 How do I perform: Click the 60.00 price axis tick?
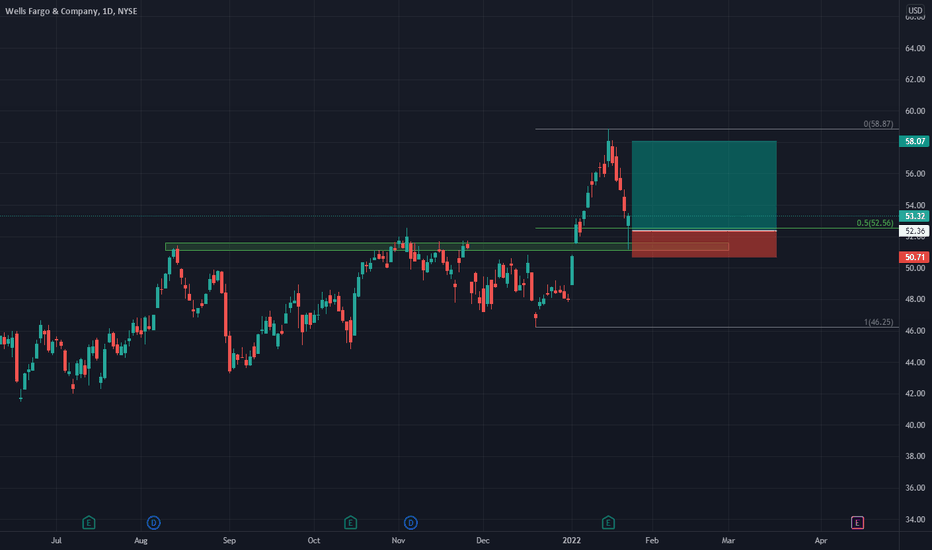tap(915, 111)
